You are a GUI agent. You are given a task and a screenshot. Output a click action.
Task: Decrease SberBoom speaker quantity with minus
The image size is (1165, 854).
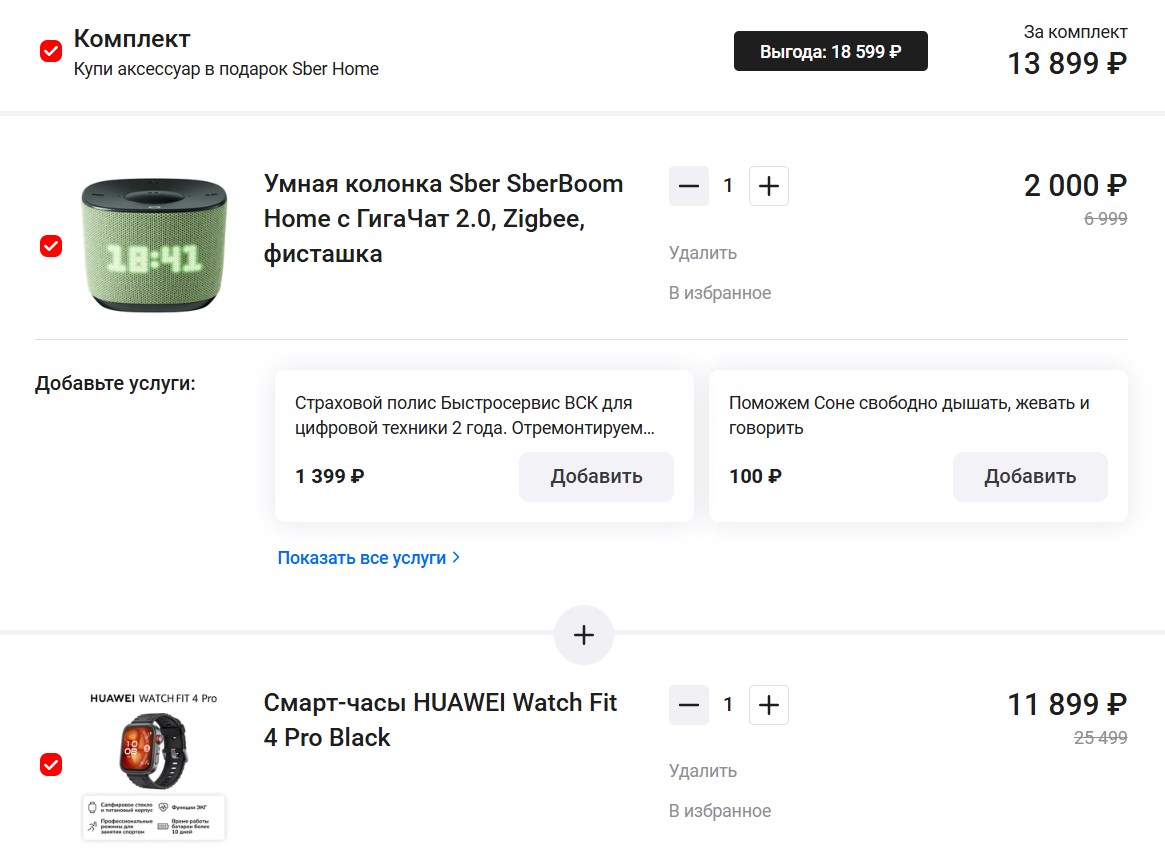point(689,186)
